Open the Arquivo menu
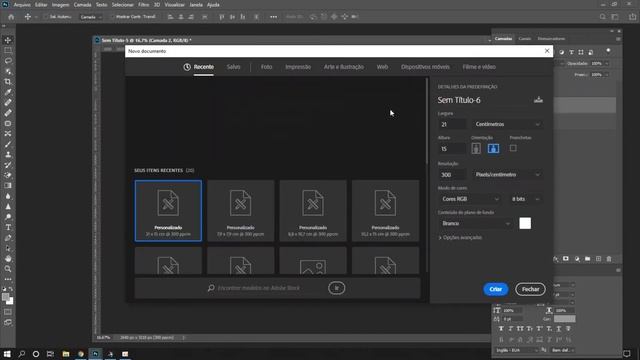The image size is (640, 360). (x=22, y=5)
